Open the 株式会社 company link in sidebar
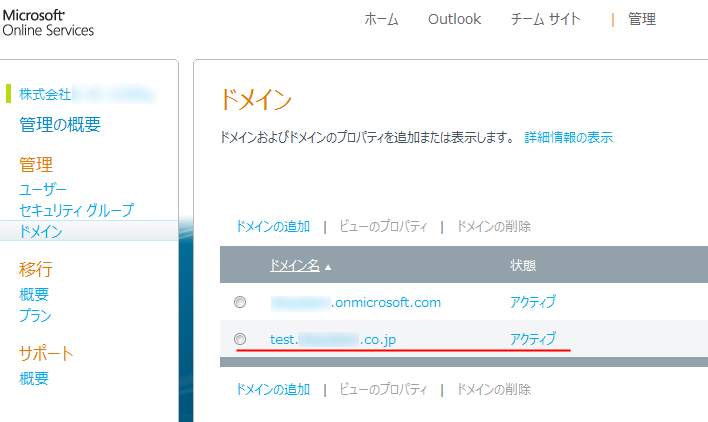This screenshot has width=708, height=422. coord(86,94)
